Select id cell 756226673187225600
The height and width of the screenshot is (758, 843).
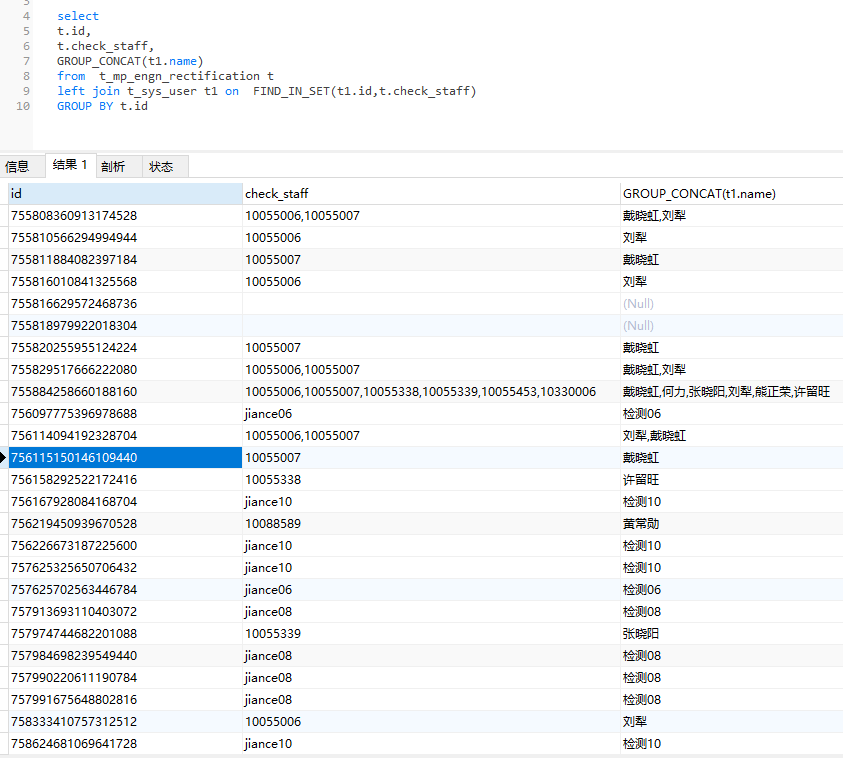(125, 546)
